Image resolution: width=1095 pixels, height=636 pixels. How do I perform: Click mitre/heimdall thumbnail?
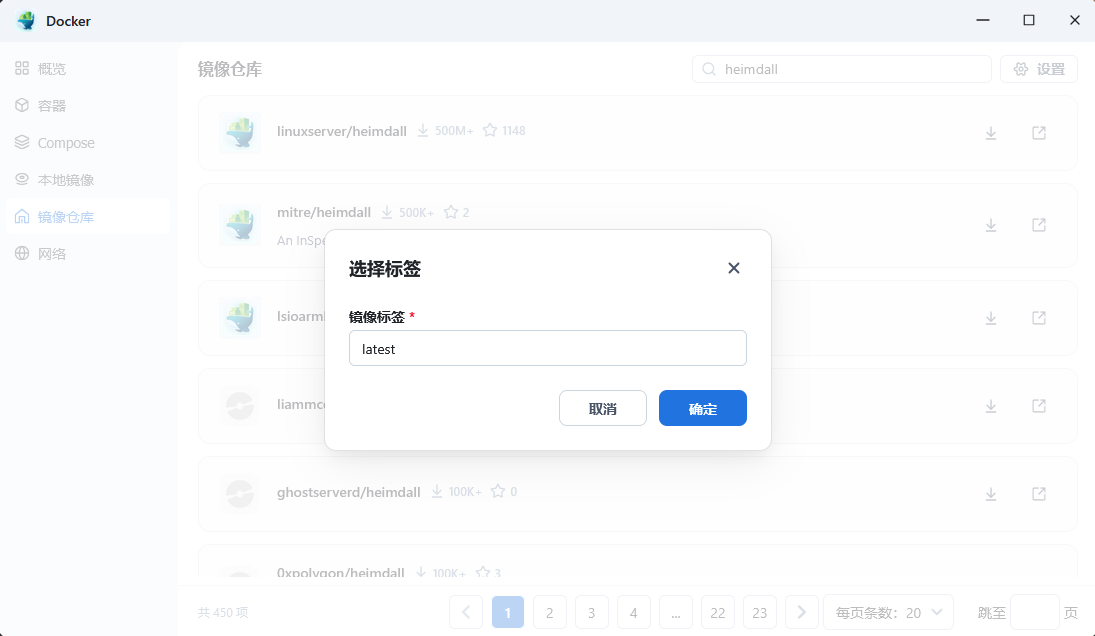click(x=240, y=225)
